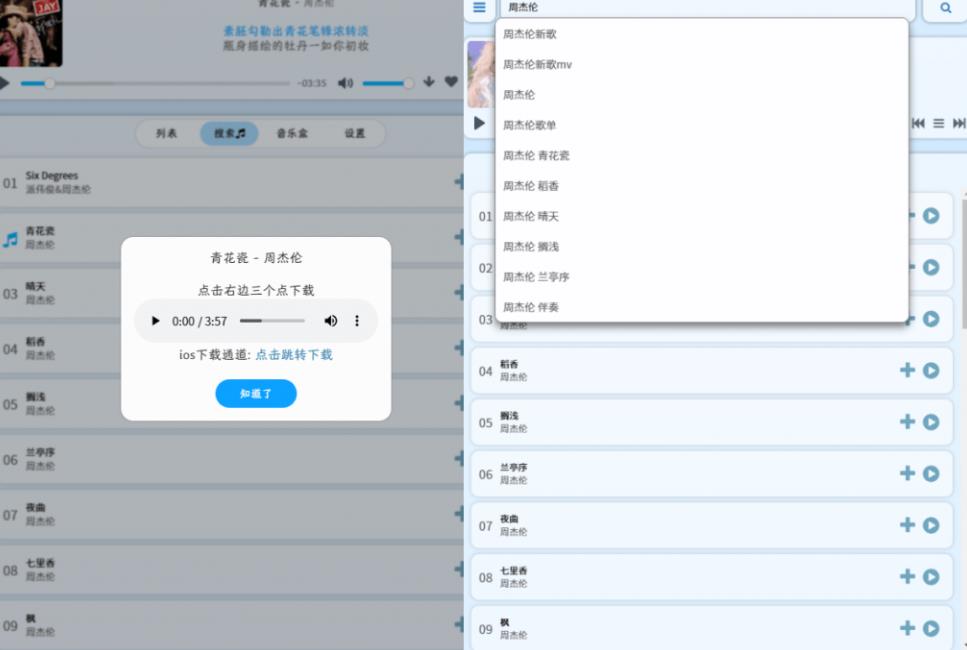Open playlist icon between skip buttons
The image size is (967, 650).
[938, 123]
